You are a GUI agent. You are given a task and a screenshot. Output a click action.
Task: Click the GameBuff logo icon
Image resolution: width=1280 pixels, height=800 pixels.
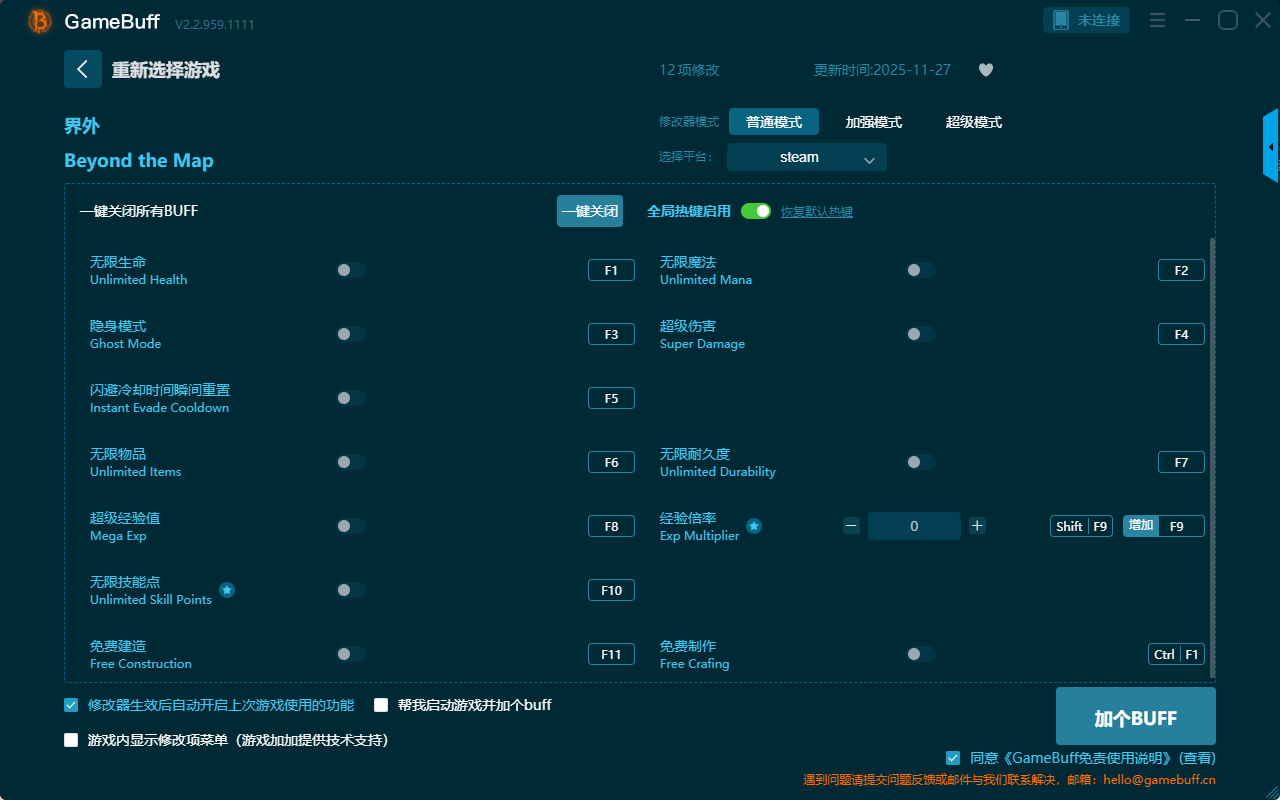click(40, 21)
